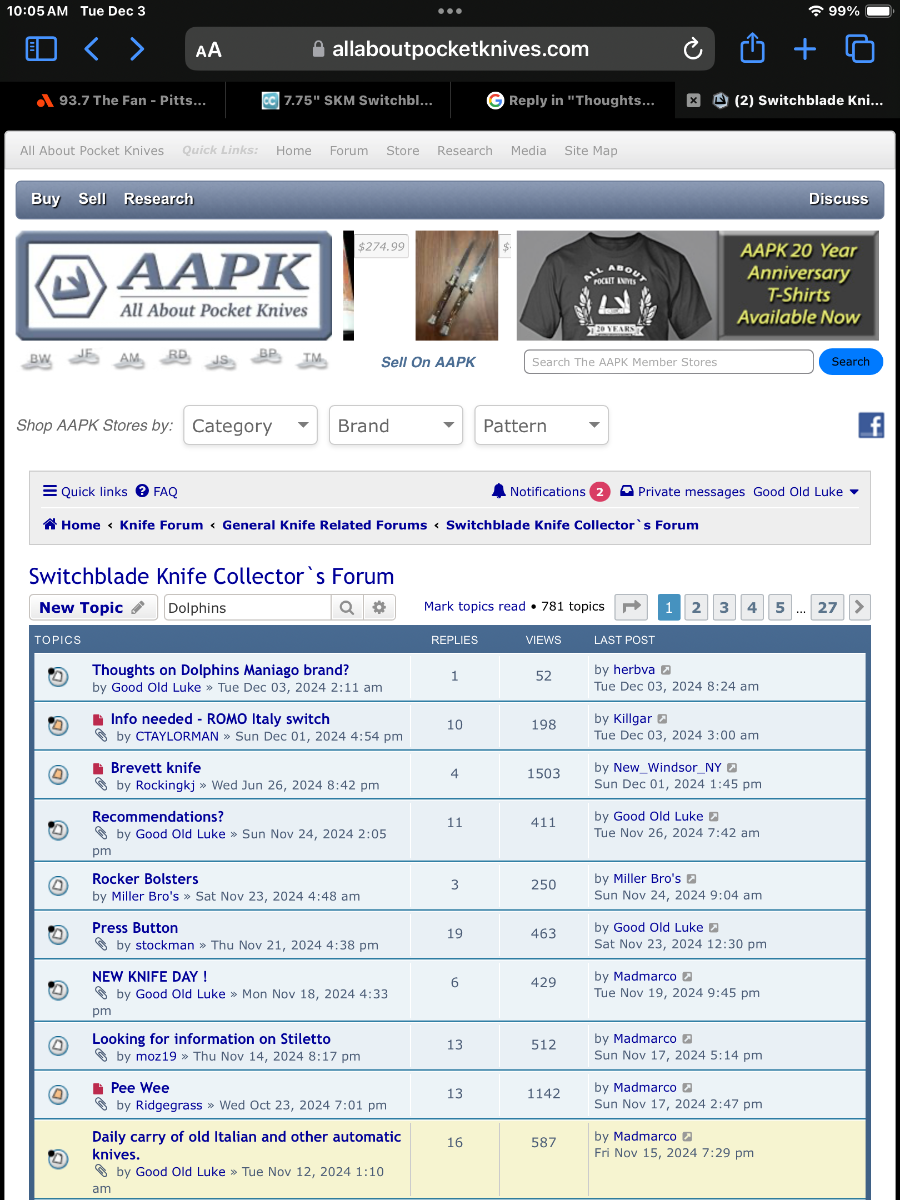Expand Good Old Luke user menu
Screen dimensions: 900x1200
(x=806, y=491)
